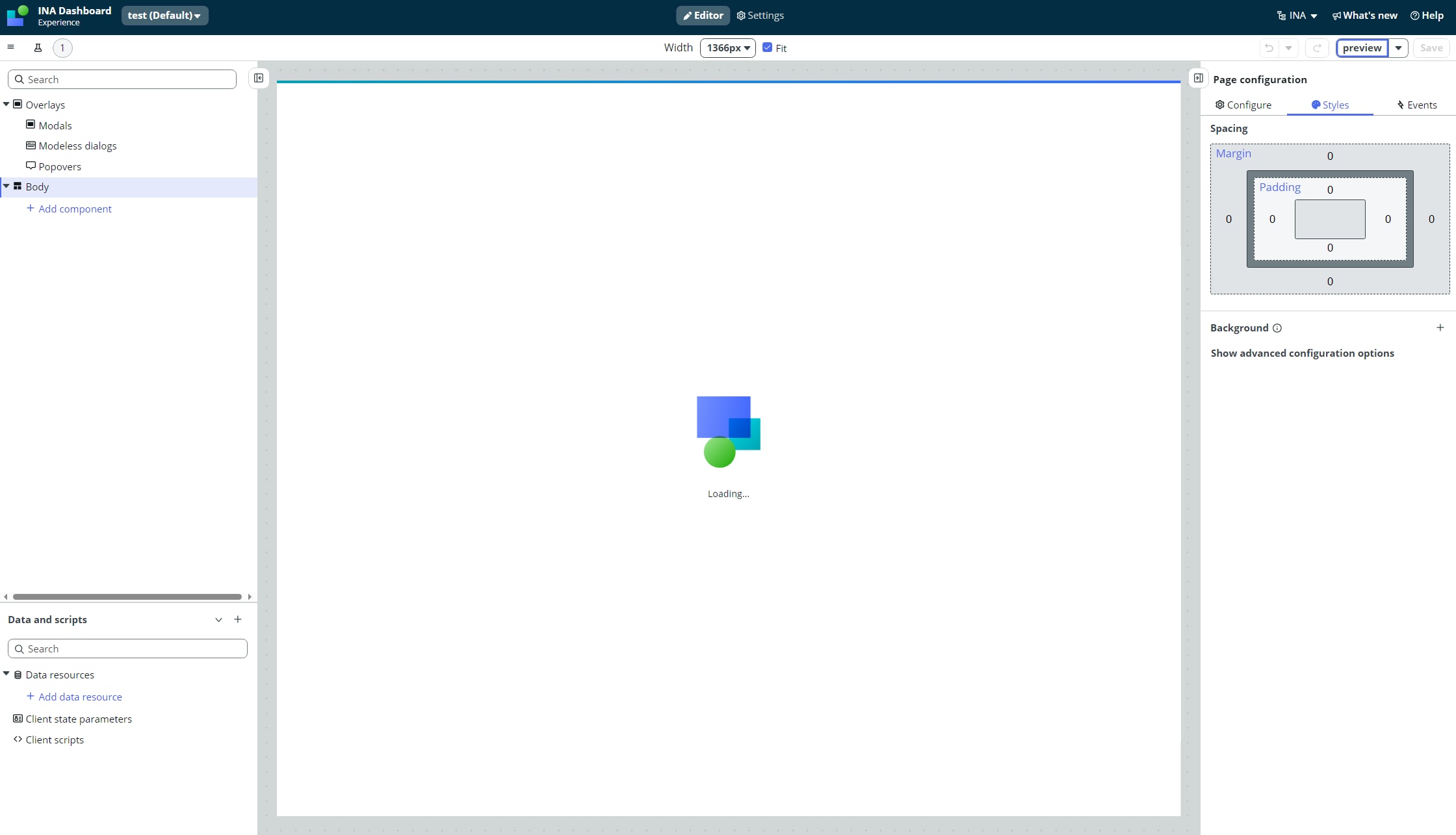Viewport: 1456px width, 835px height.
Task: Collapse the left panel with the sidebar toggle
Action: click(259, 78)
